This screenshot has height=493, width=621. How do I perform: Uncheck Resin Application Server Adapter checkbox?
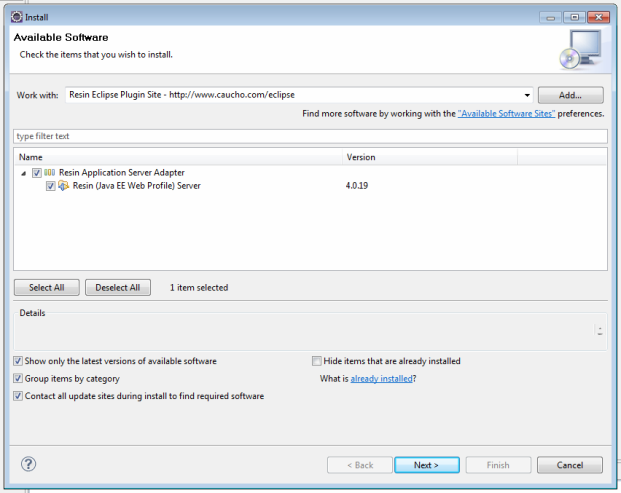pyautogui.click(x=37, y=173)
